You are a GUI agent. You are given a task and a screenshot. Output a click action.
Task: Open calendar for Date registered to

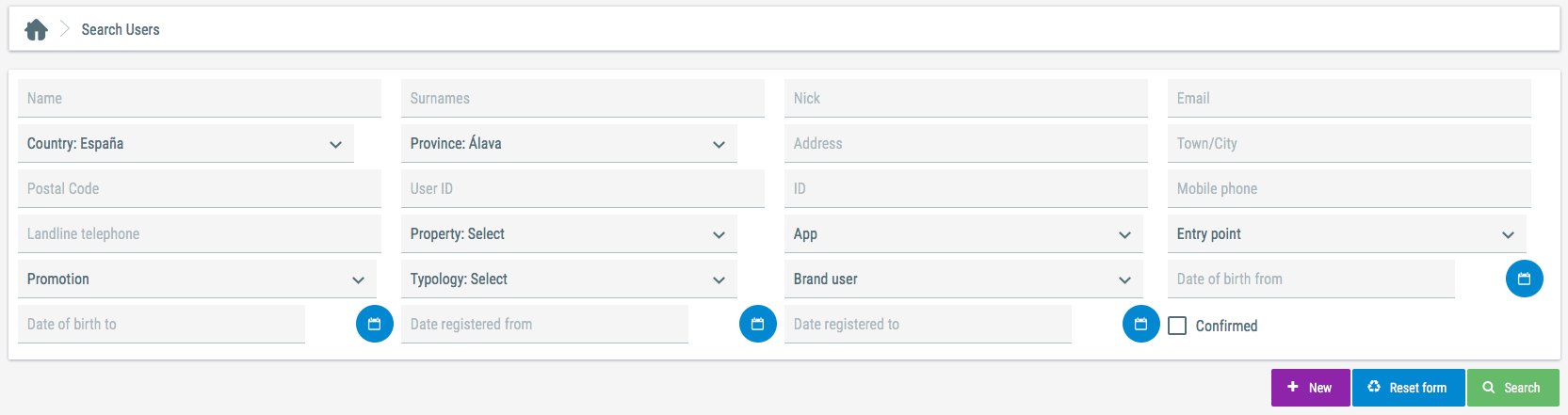1140,324
